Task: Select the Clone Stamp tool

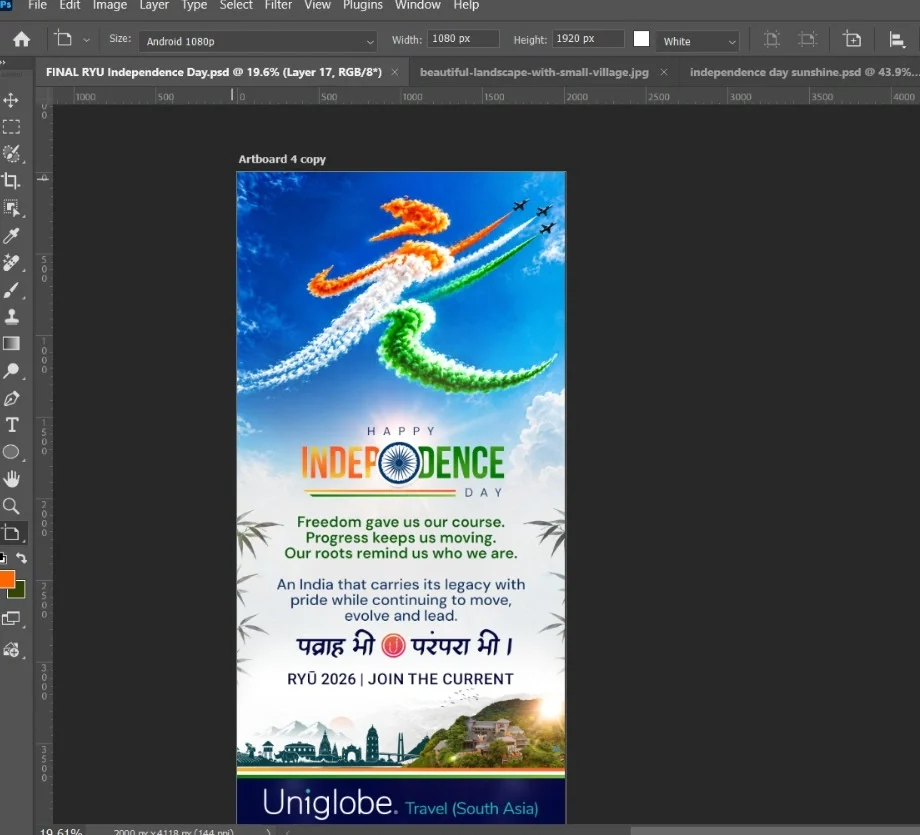Action: click(11, 317)
